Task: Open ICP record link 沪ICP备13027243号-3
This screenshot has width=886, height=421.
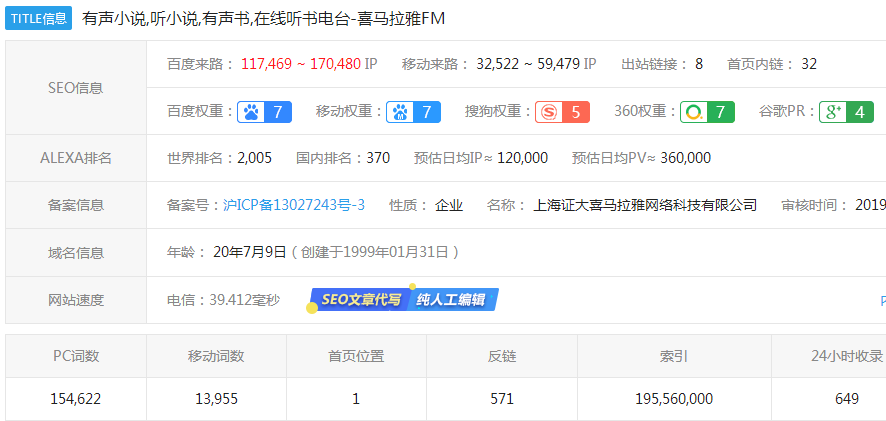Action: [294, 205]
